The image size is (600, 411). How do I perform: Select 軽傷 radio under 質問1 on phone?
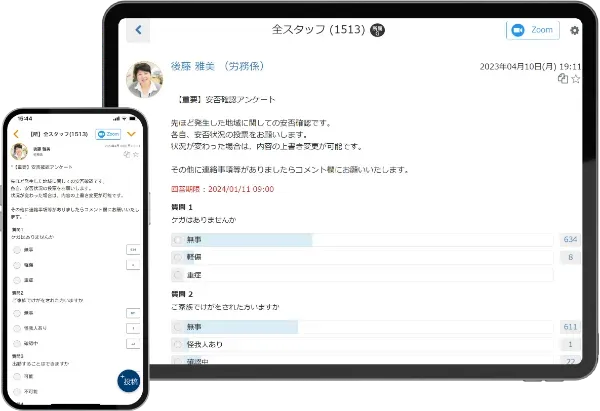click(17, 265)
